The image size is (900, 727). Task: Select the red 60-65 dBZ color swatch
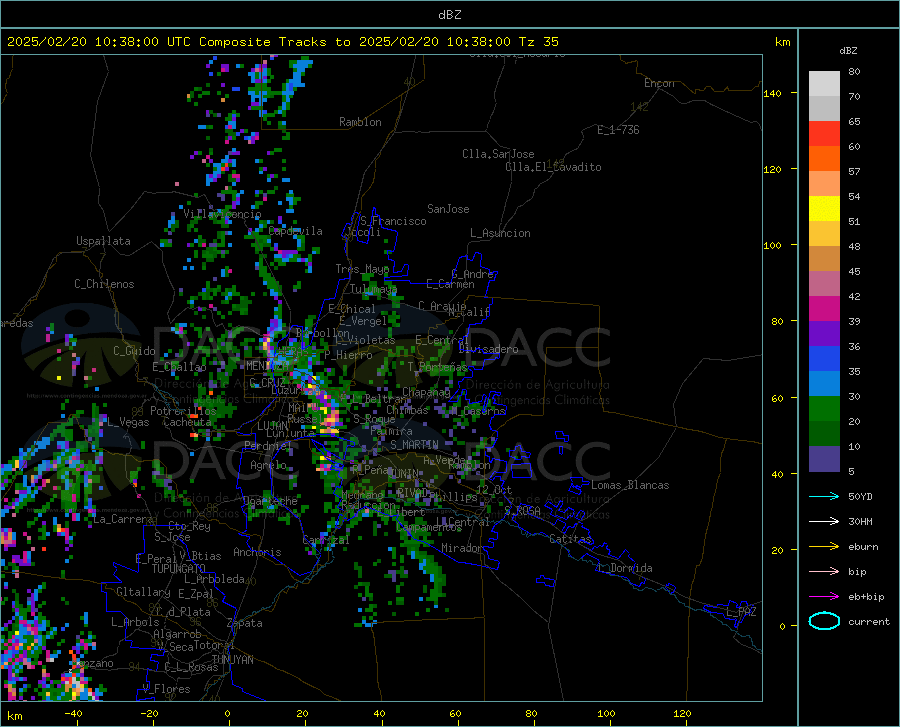pos(824,134)
